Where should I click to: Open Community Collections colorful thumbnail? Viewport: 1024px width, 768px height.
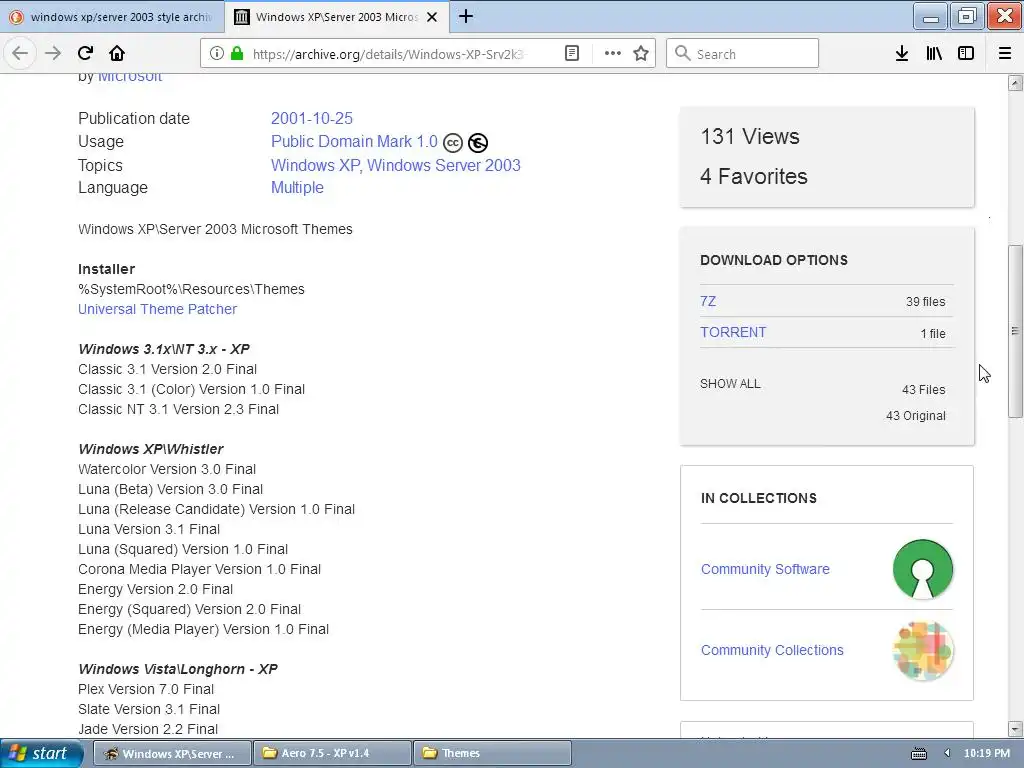click(923, 650)
